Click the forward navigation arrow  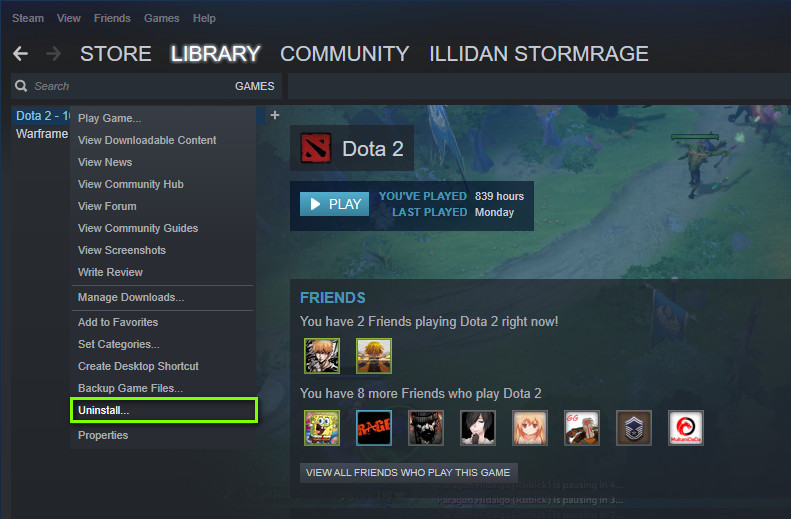(x=53, y=53)
